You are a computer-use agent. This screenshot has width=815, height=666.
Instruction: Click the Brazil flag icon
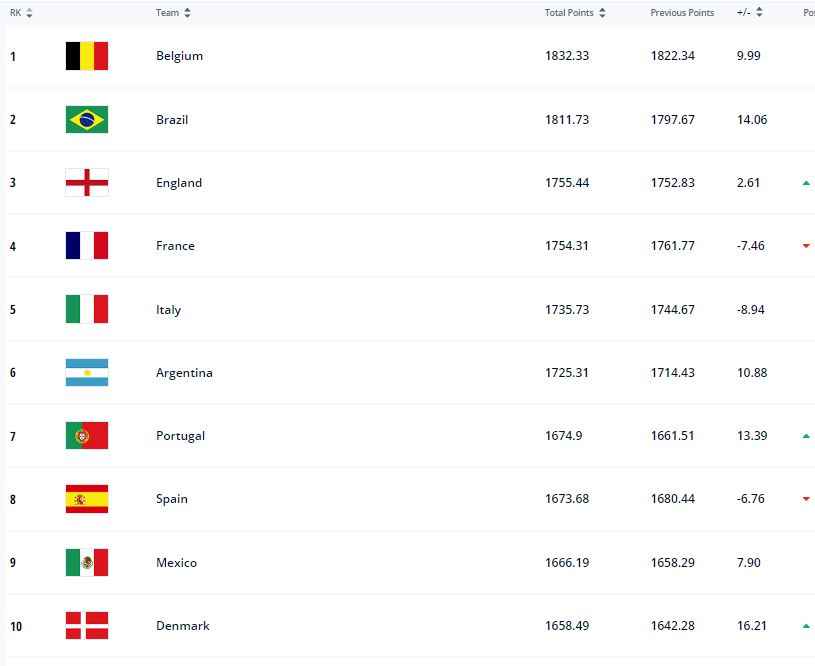[x=87, y=120]
